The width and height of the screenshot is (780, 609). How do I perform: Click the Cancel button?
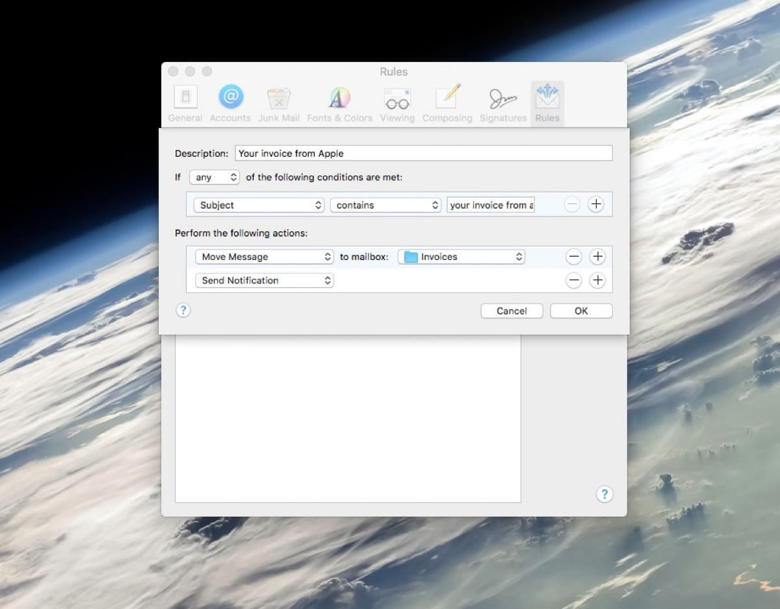point(511,311)
